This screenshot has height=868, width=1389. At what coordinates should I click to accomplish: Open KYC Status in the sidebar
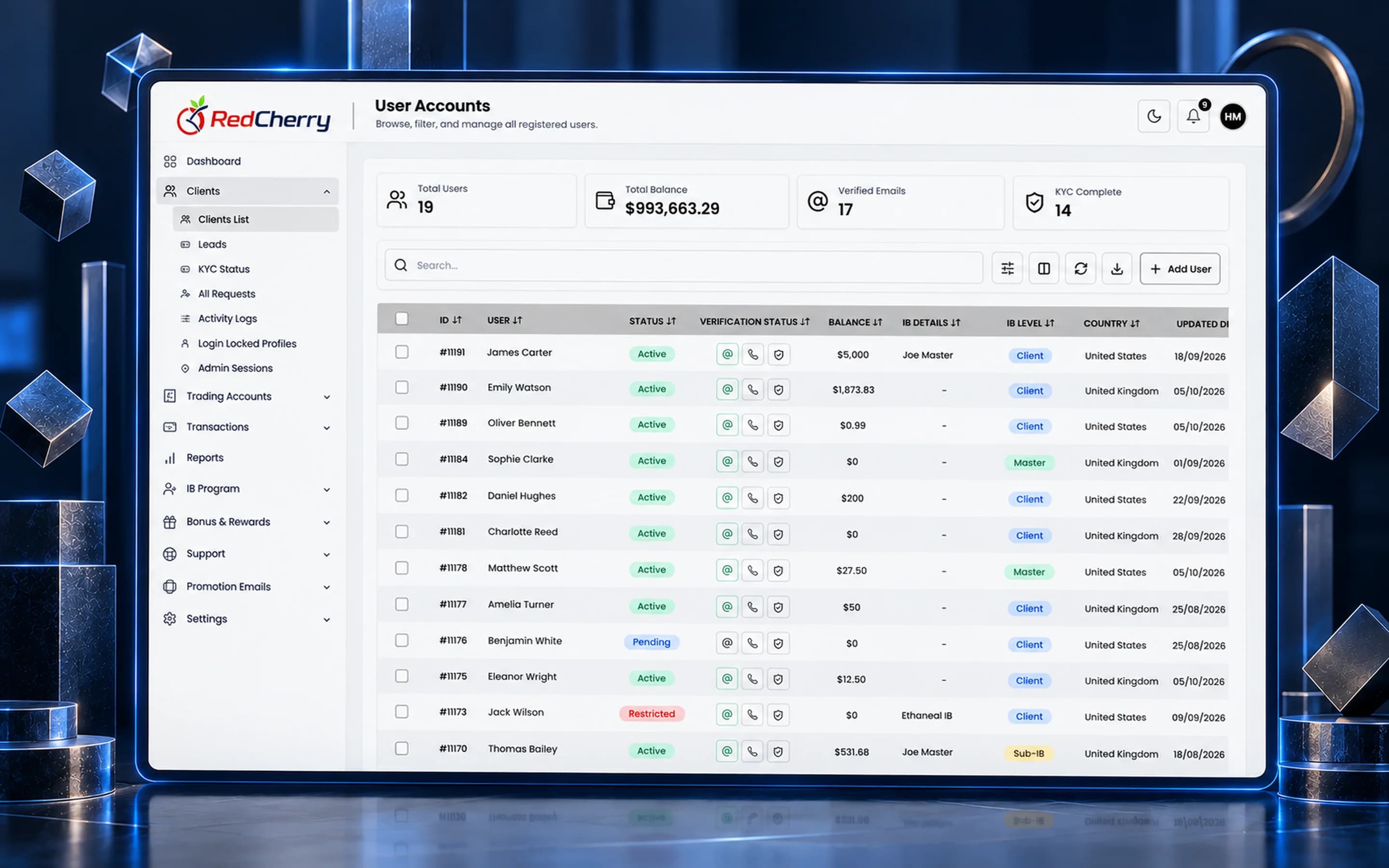click(x=224, y=269)
